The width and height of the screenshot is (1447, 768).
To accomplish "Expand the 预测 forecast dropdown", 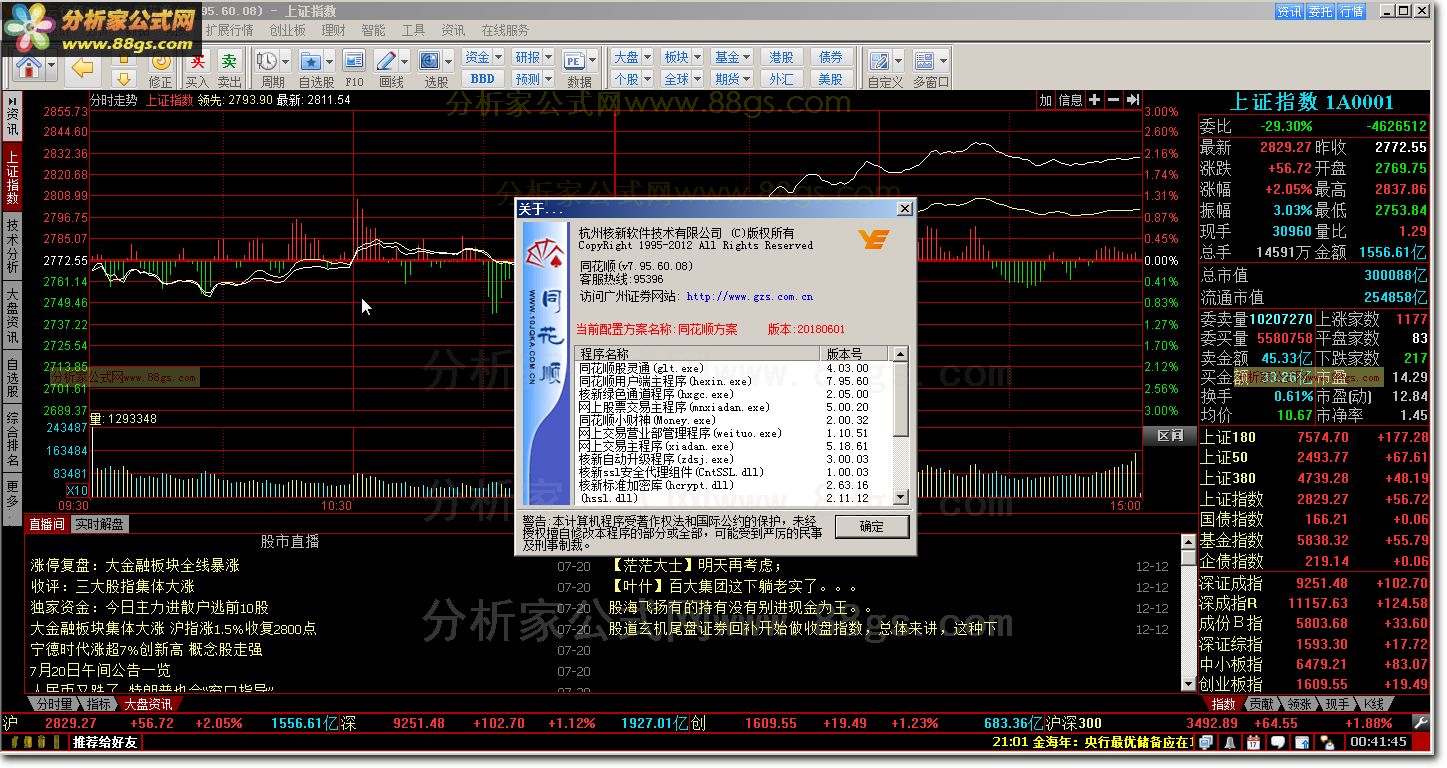I will [549, 79].
